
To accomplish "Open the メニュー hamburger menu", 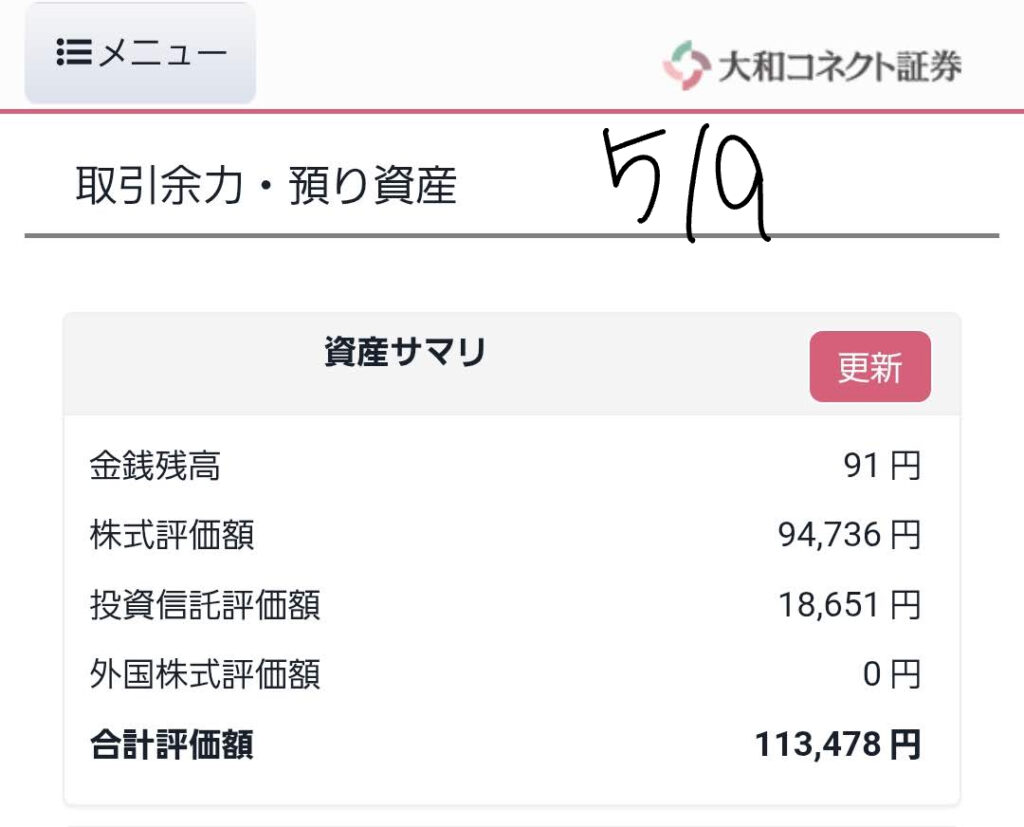I will click(140, 53).
